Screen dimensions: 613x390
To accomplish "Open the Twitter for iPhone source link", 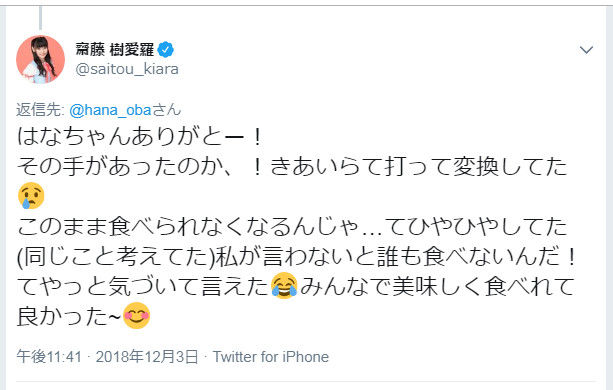I will coord(271,356).
